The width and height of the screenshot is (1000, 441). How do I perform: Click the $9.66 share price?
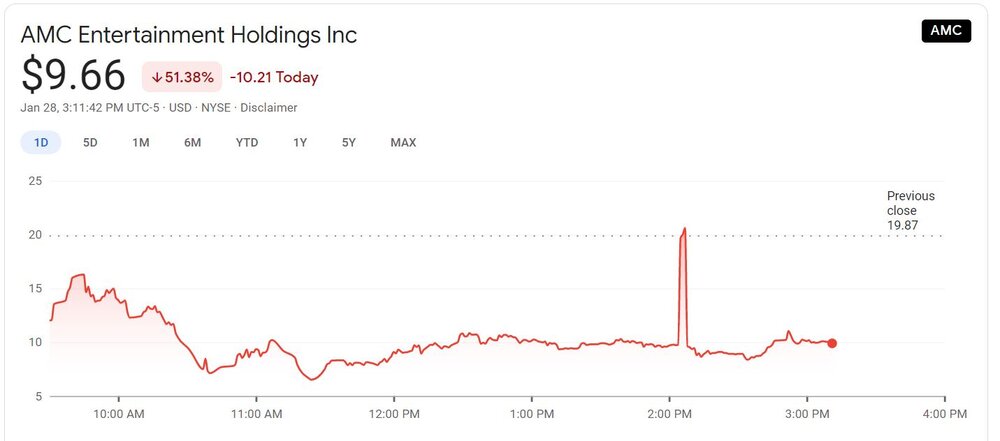(74, 76)
